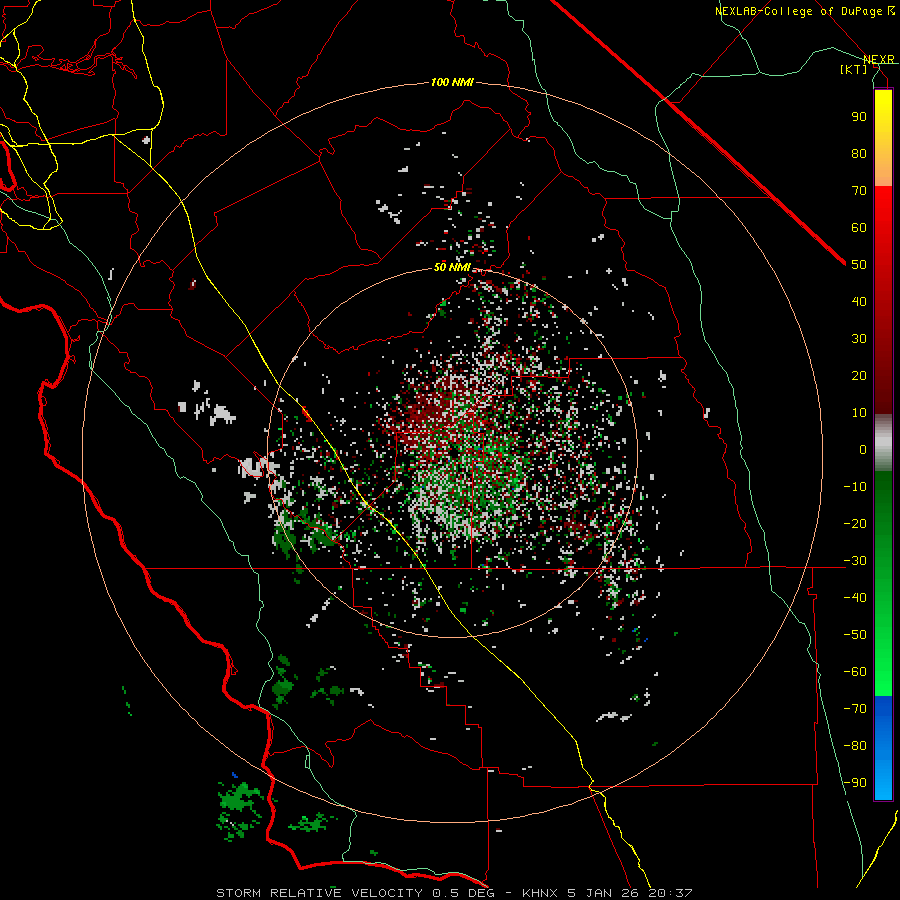Screen dimensions: 900x900
Task: Click the 40 value on velocity scale
Action: coord(859,302)
